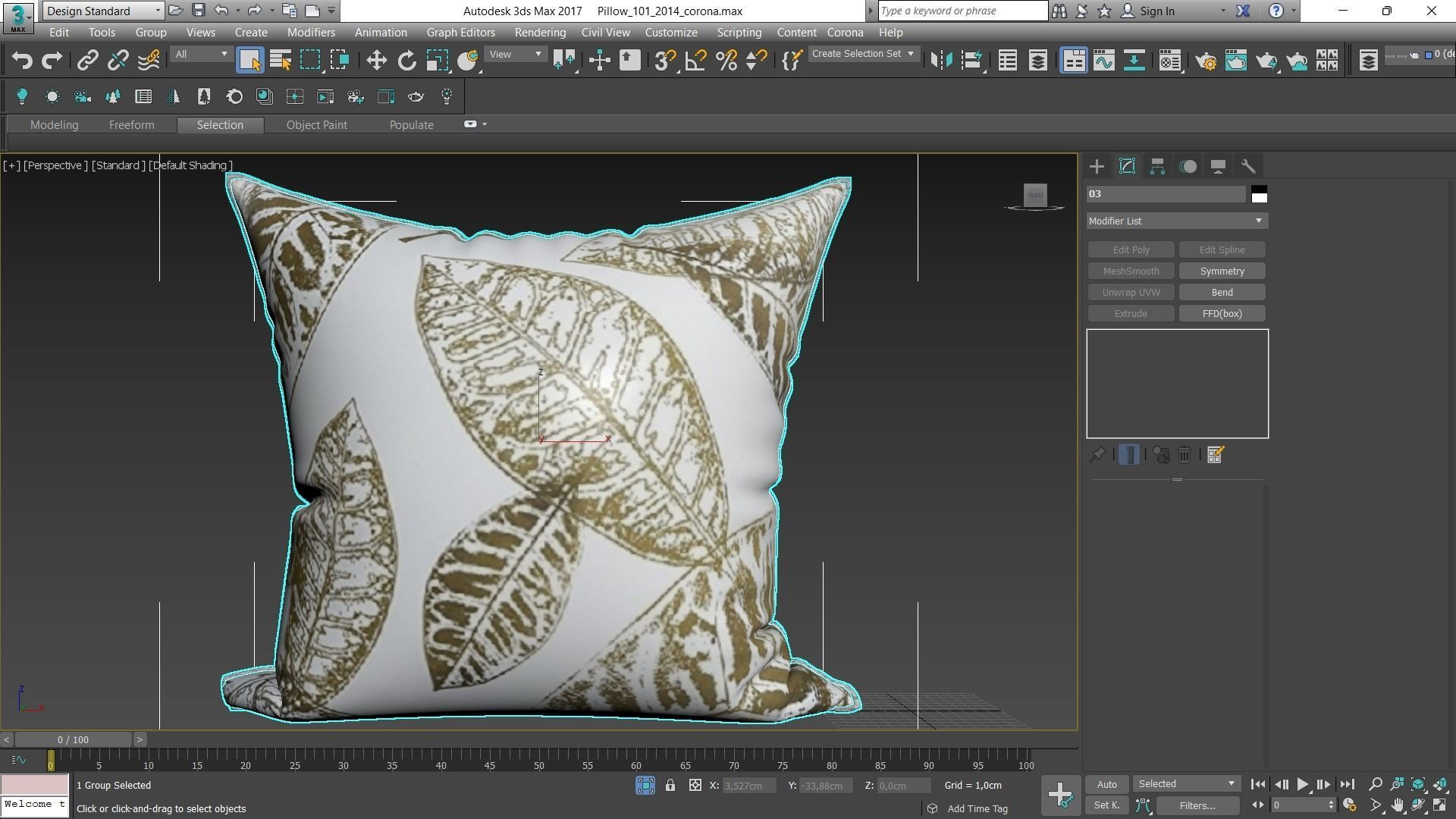Open the All selection filter dropdown

tap(201, 55)
